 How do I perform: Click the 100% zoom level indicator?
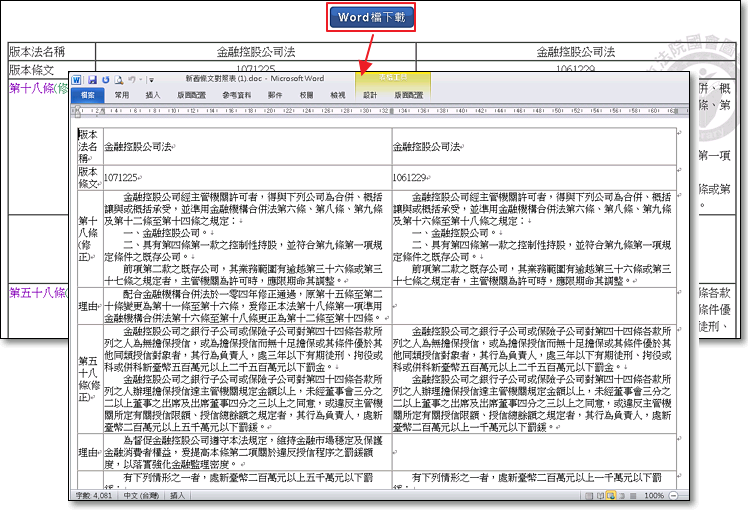(655, 495)
